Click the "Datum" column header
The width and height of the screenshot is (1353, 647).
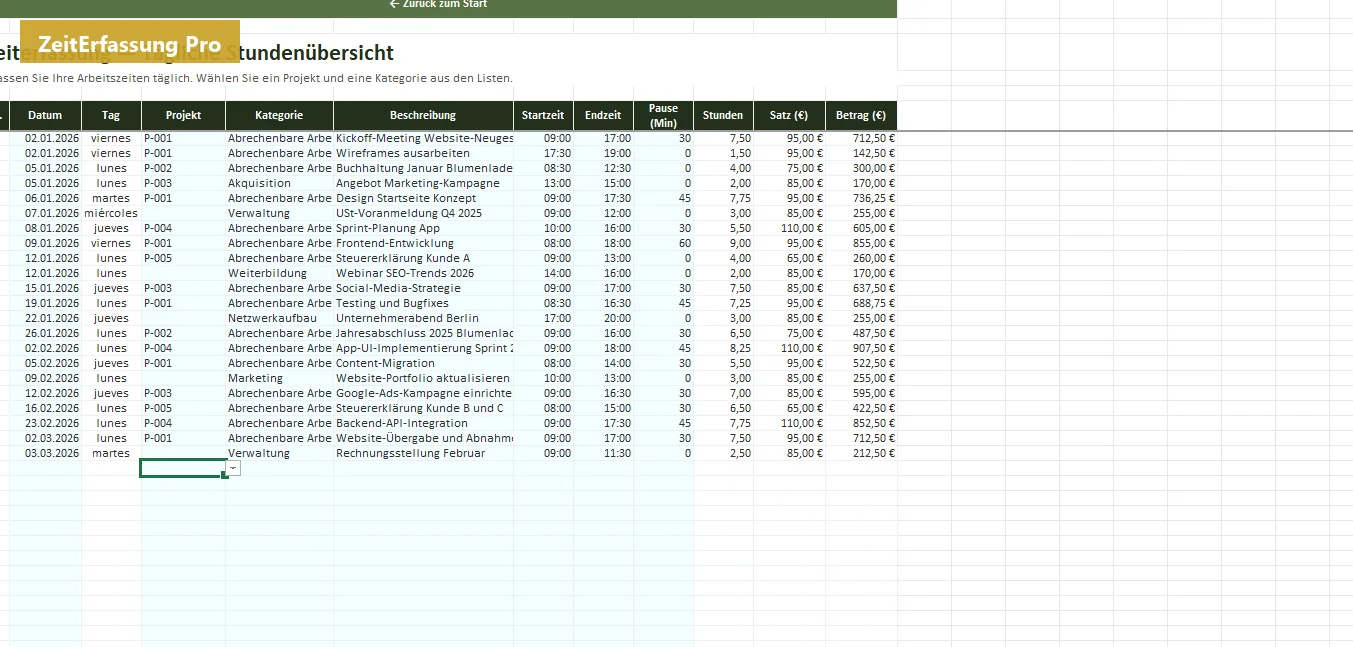pyautogui.click(x=45, y=115)
